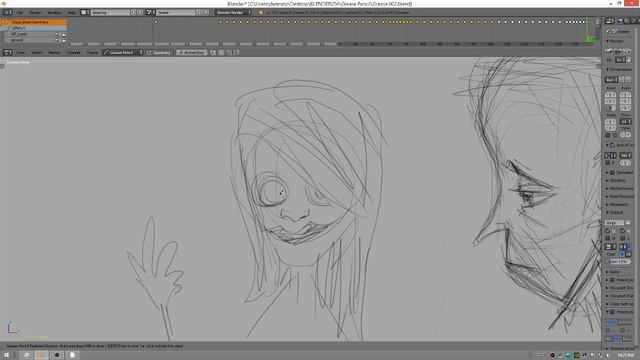
Task: Open the Help menu
Action: click(71, 13)
